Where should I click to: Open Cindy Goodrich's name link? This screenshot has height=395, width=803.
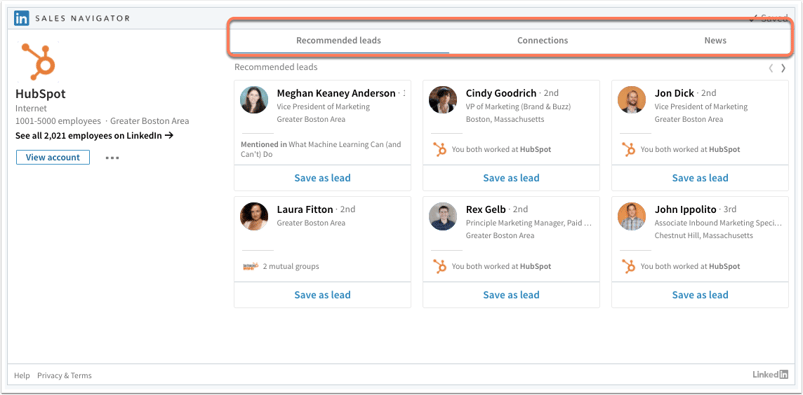point(501,93)
